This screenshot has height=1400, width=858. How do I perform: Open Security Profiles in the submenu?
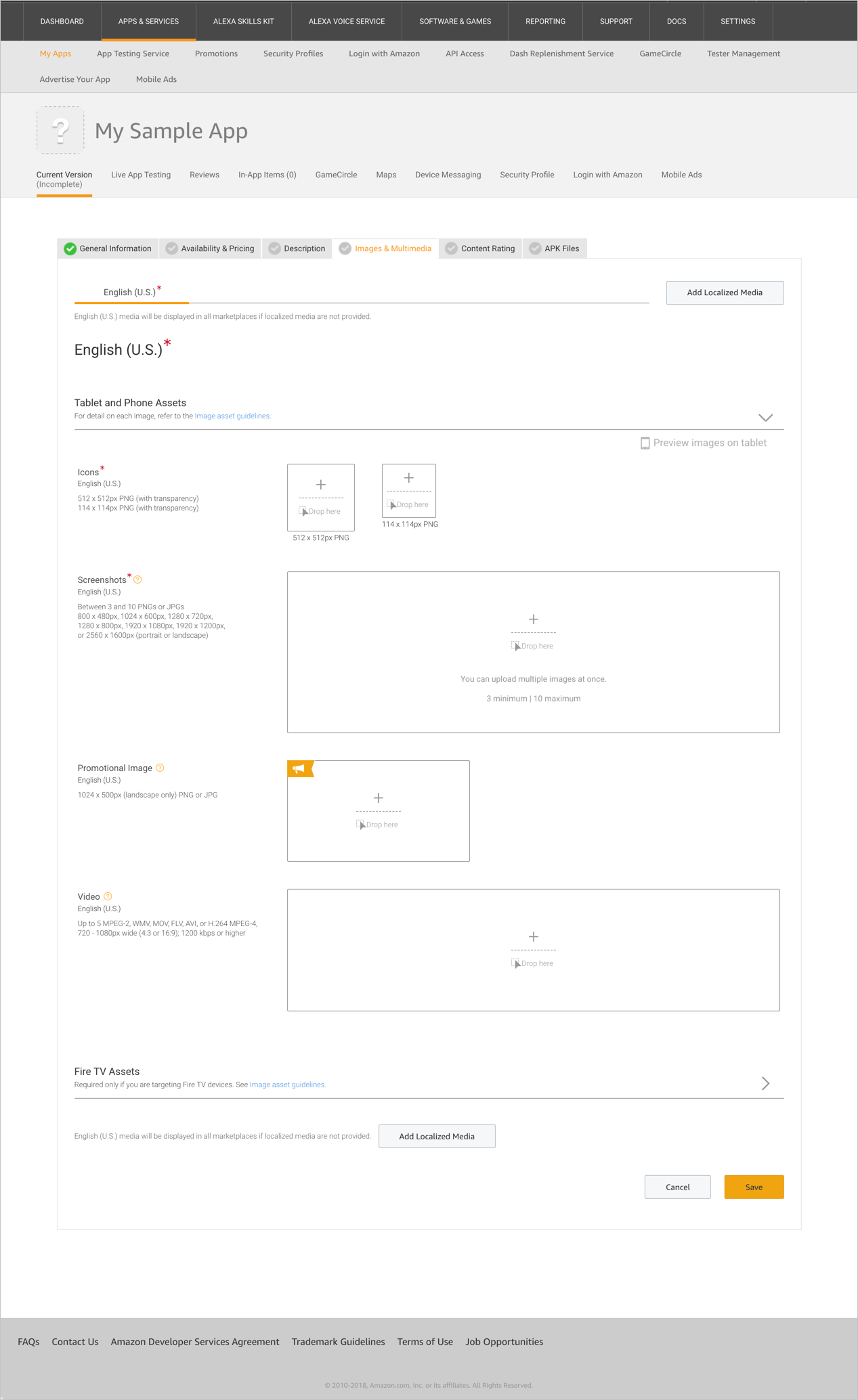click(293, 53)
